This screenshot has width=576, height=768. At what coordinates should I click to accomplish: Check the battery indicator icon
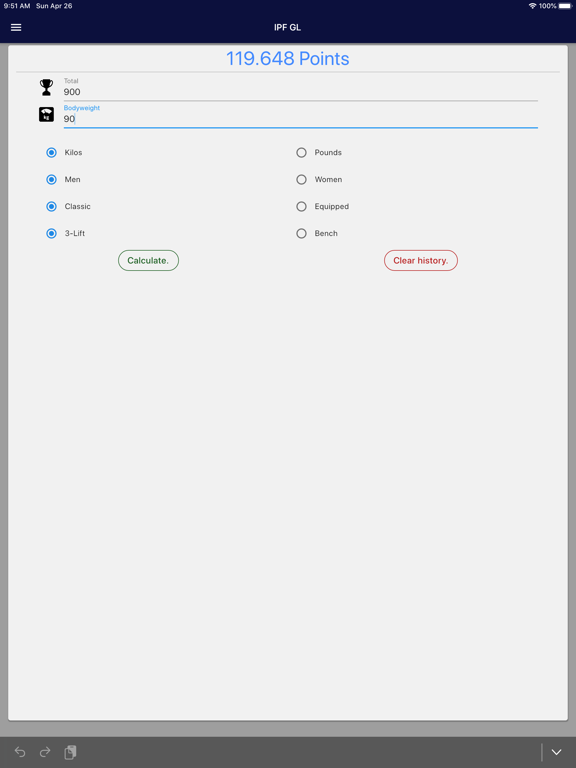(x=565, y=6)
